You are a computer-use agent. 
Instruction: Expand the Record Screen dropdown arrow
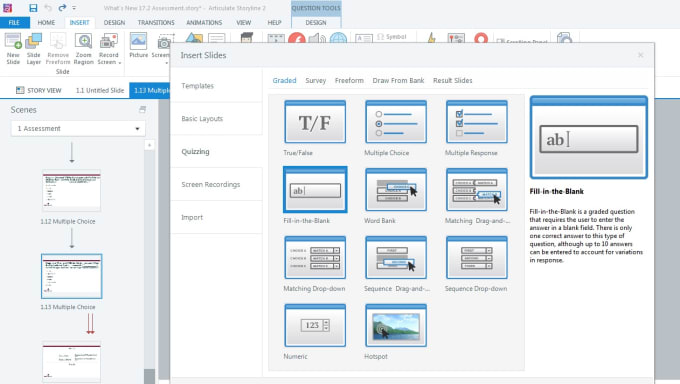(120, 63)
